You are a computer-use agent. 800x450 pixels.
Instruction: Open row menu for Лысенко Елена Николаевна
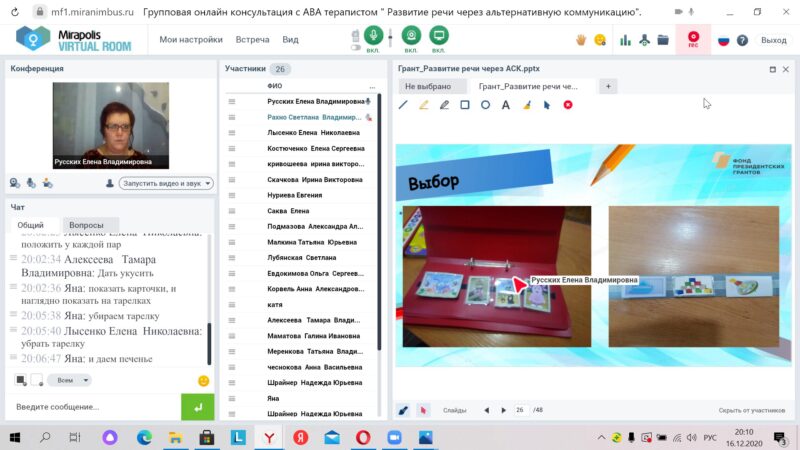tap(232, 133)
